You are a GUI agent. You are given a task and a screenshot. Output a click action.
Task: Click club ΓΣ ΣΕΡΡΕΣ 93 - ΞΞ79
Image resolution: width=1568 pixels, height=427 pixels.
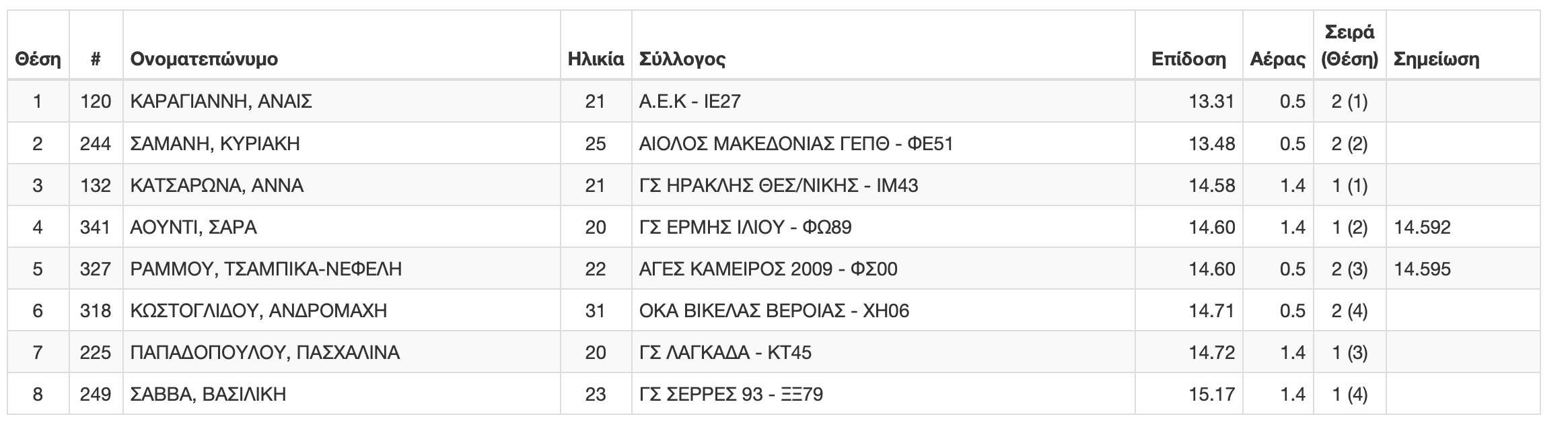[x=731, y=394]
